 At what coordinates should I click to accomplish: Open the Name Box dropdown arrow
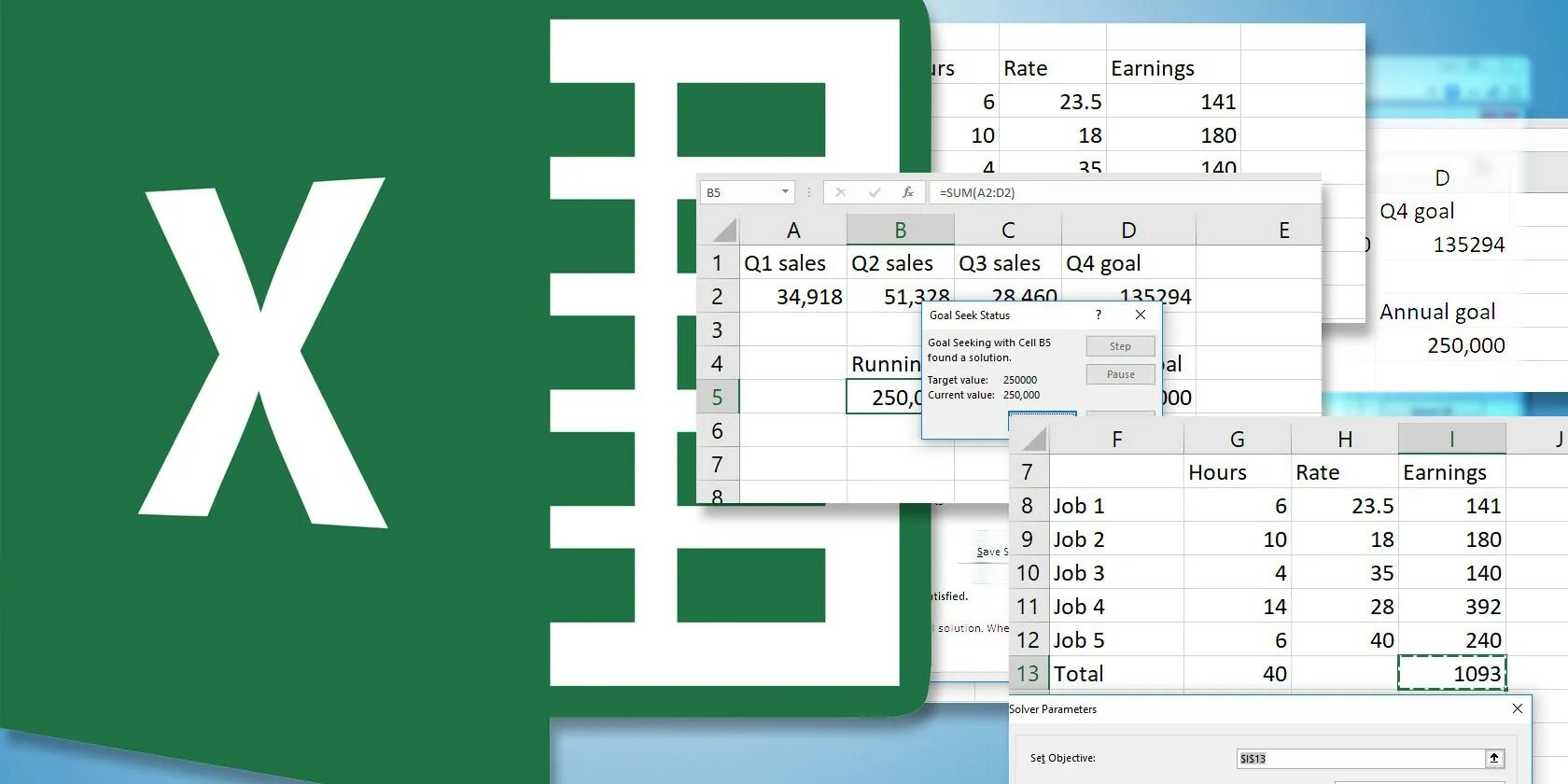pos(785,192)
